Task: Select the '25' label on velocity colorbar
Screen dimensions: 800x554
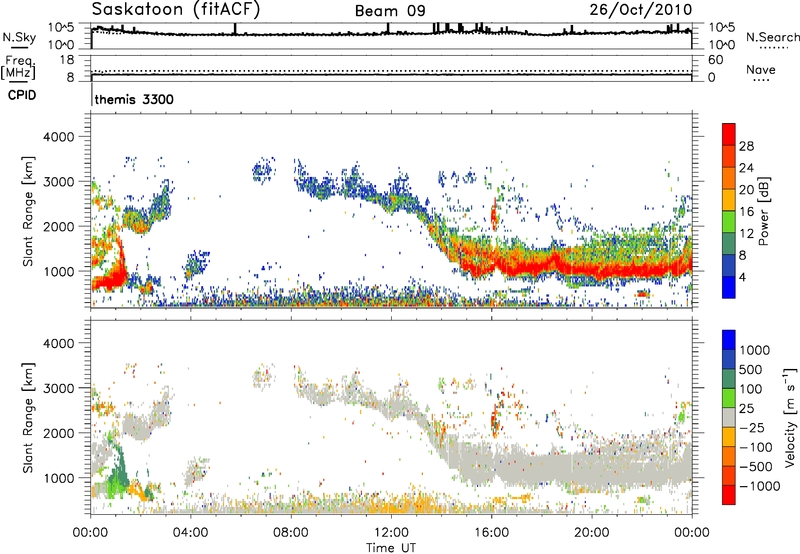Action: (747, 408)
